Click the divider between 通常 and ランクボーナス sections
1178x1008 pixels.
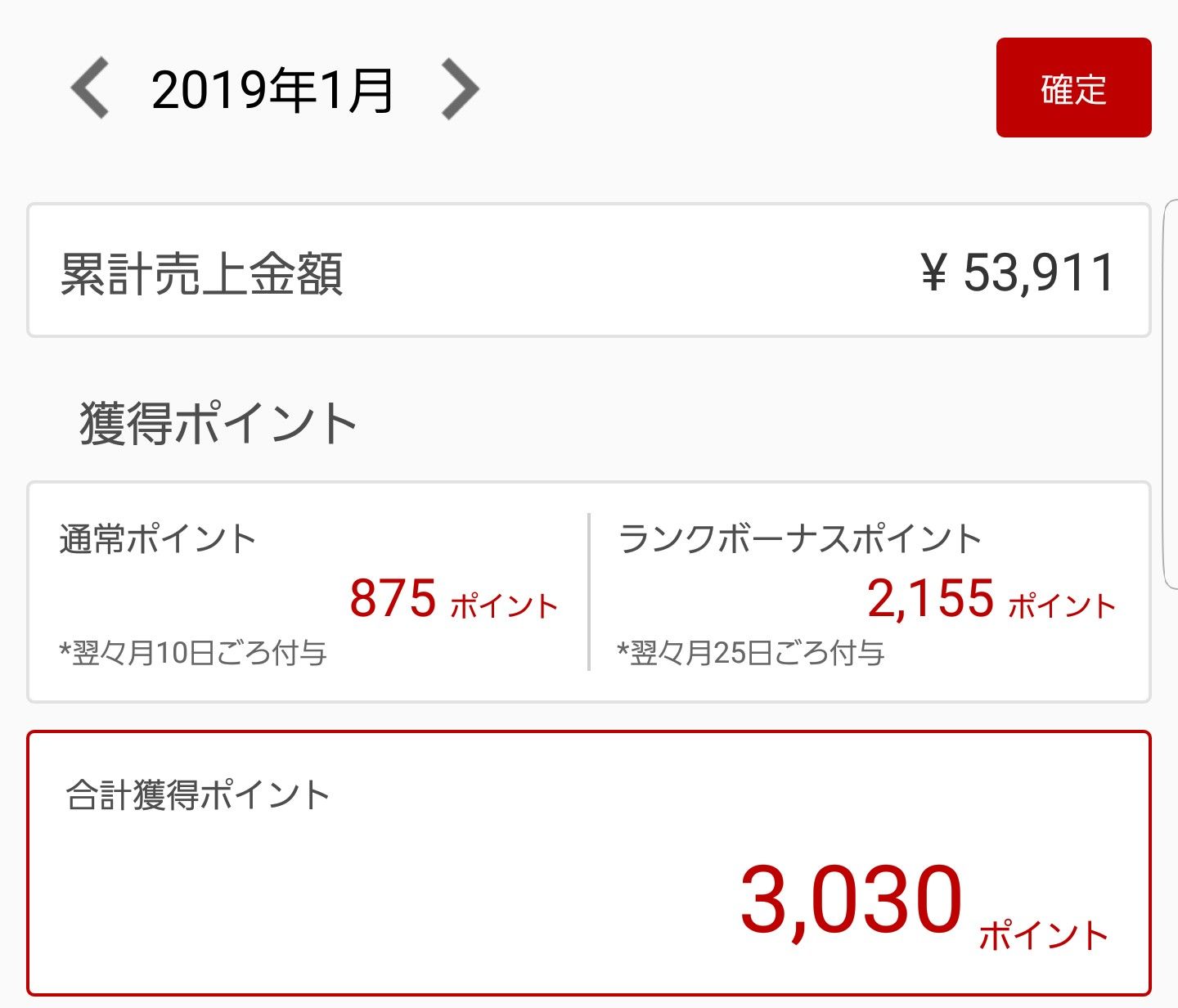589,592
